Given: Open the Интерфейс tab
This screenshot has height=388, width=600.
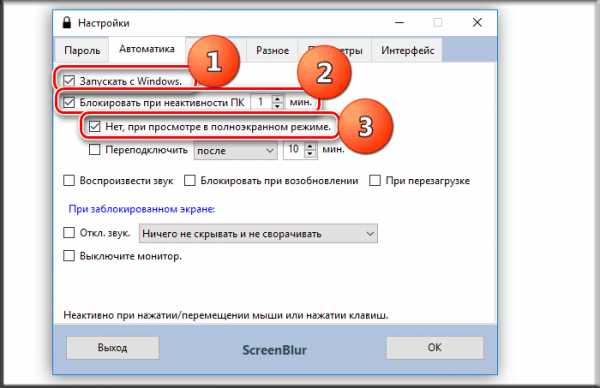Looking at the screenshot, I should pos(408,50).
